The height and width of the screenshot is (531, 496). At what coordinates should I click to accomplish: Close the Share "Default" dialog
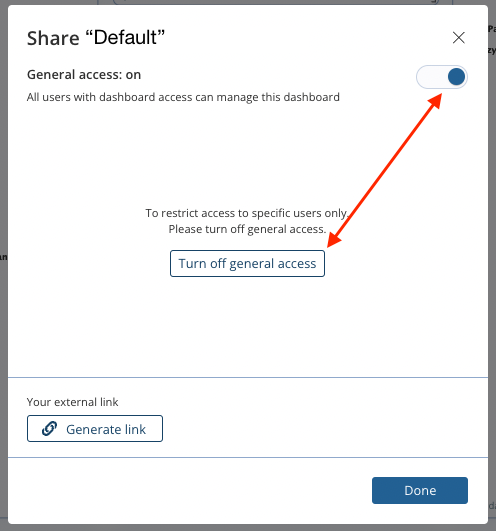pos(458,38)
